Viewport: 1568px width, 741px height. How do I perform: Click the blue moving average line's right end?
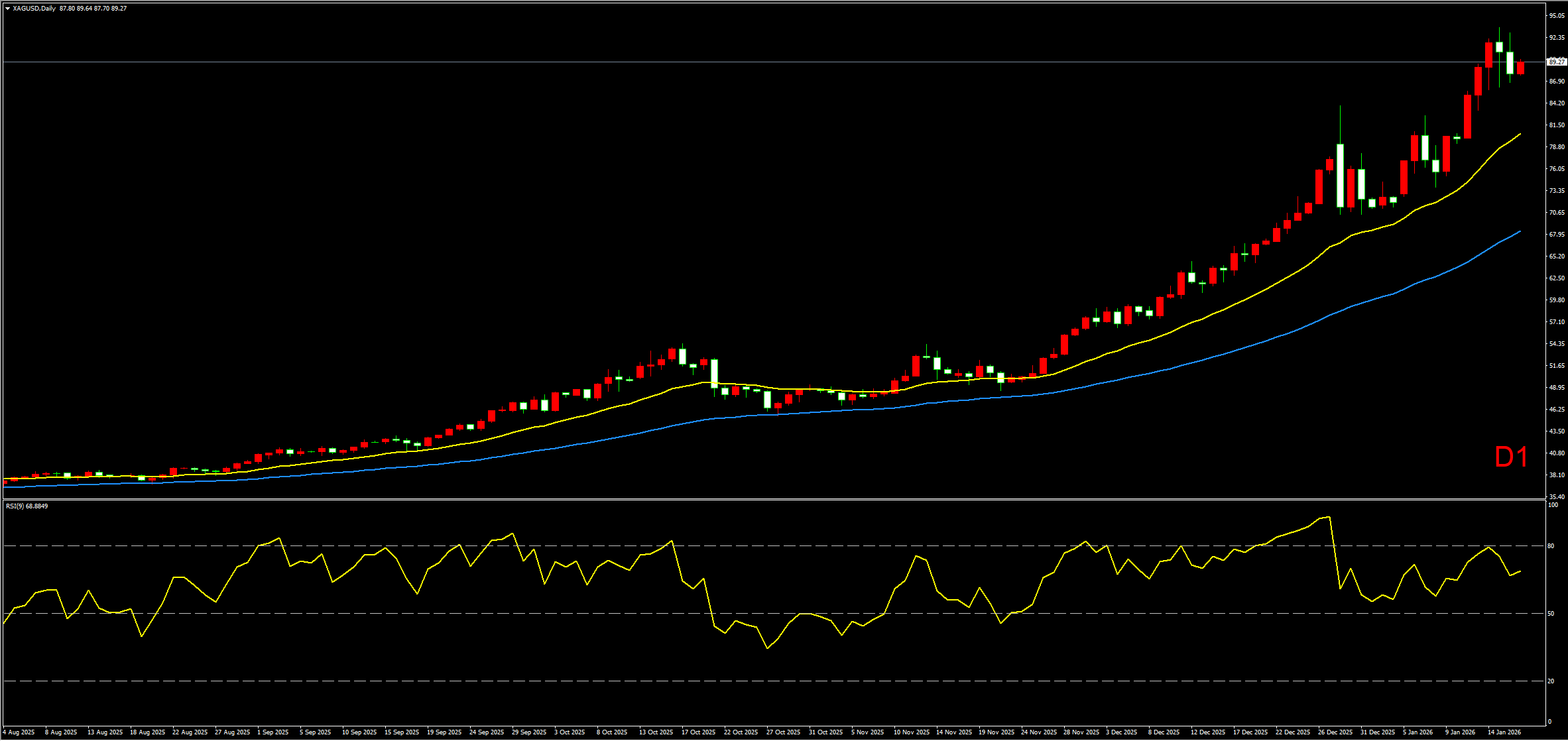click(1519, 231)
